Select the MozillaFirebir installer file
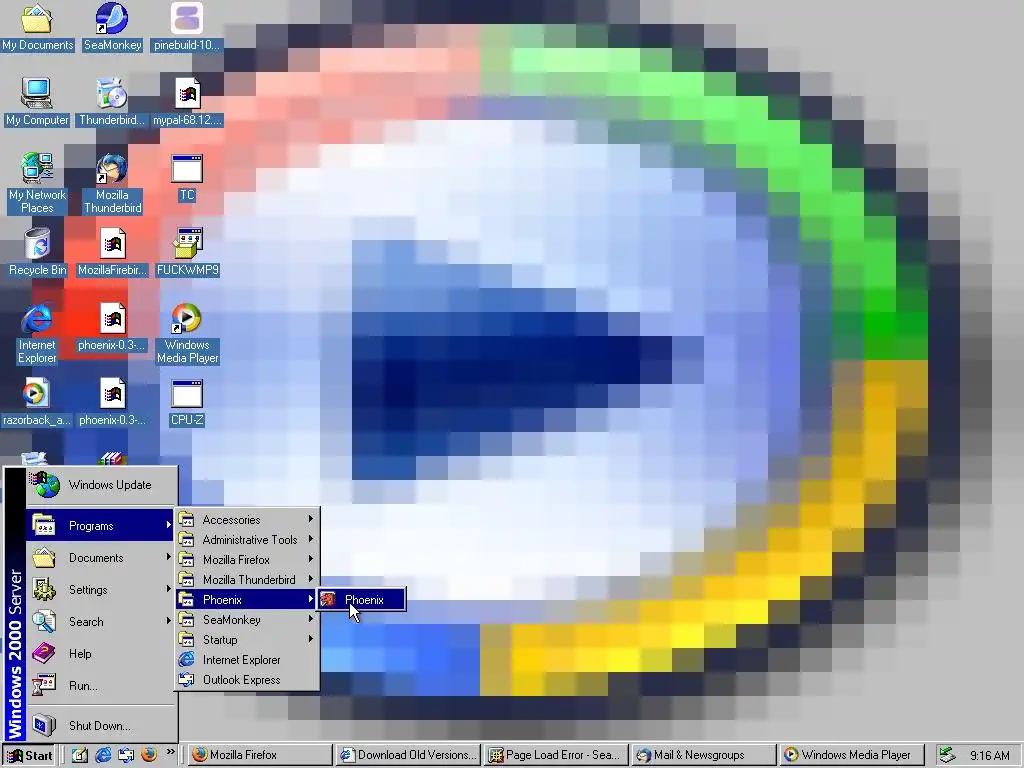 coord(112,251)
